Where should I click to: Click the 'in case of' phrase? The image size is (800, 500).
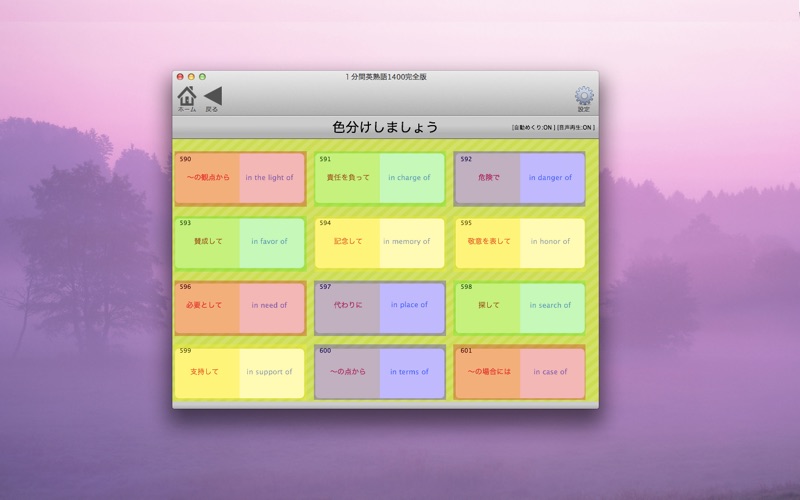click(550, 372)
